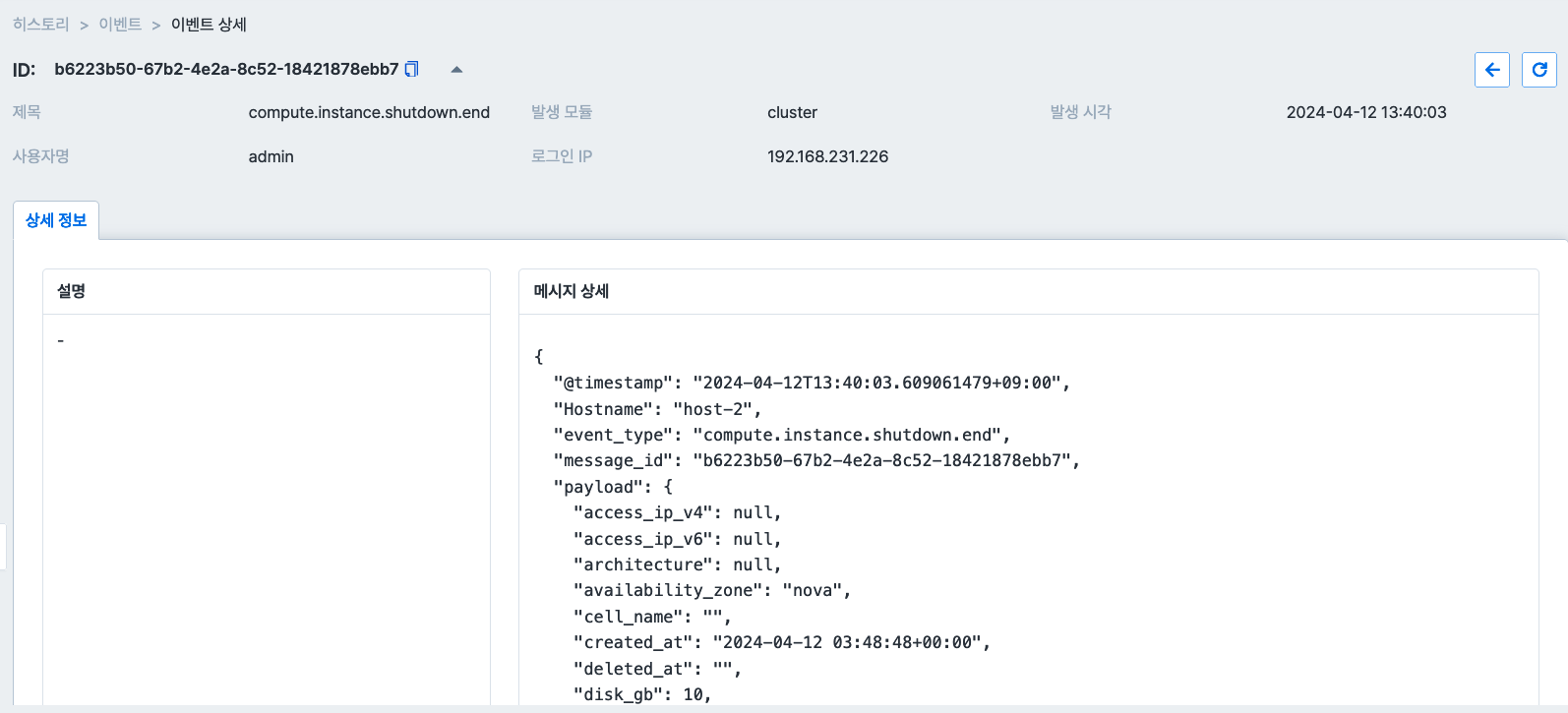This screenshot has width=1568, height=713.
Task: Click the "Hostname" line in the JSON
Action: [x=656, y=409]
